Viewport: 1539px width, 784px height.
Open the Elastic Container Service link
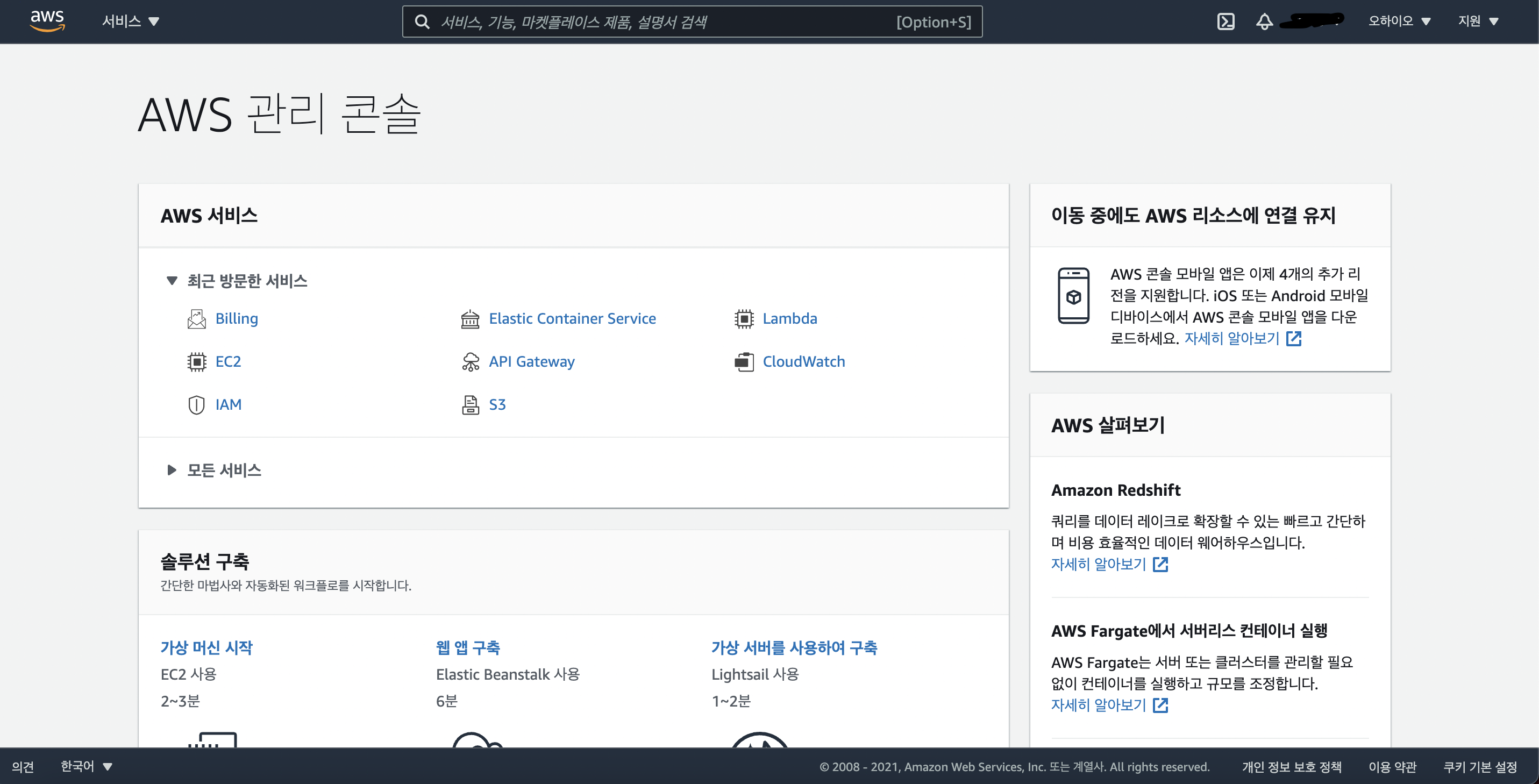[x=572, y=319]
